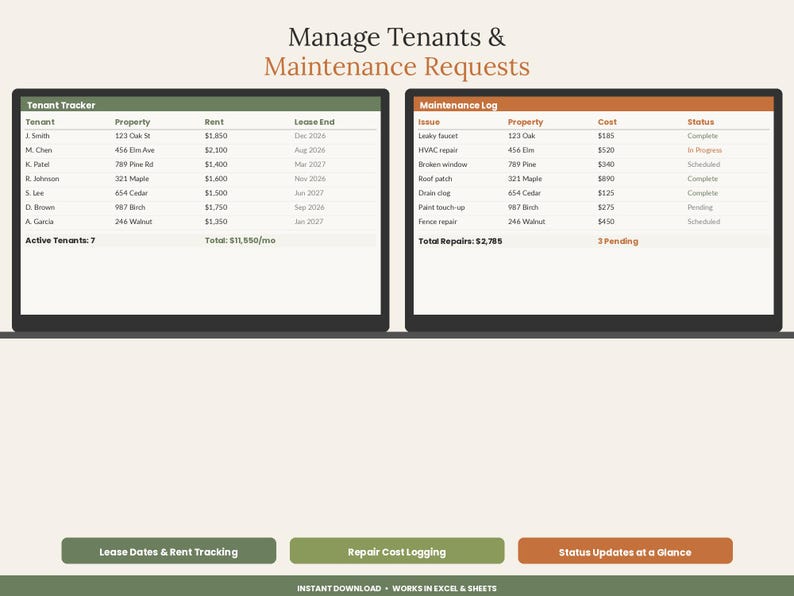Image resolution: width=794 pixels, height=596 pixels.
Task: Select tenant S. Lee cell
Action: click(34, 193)
